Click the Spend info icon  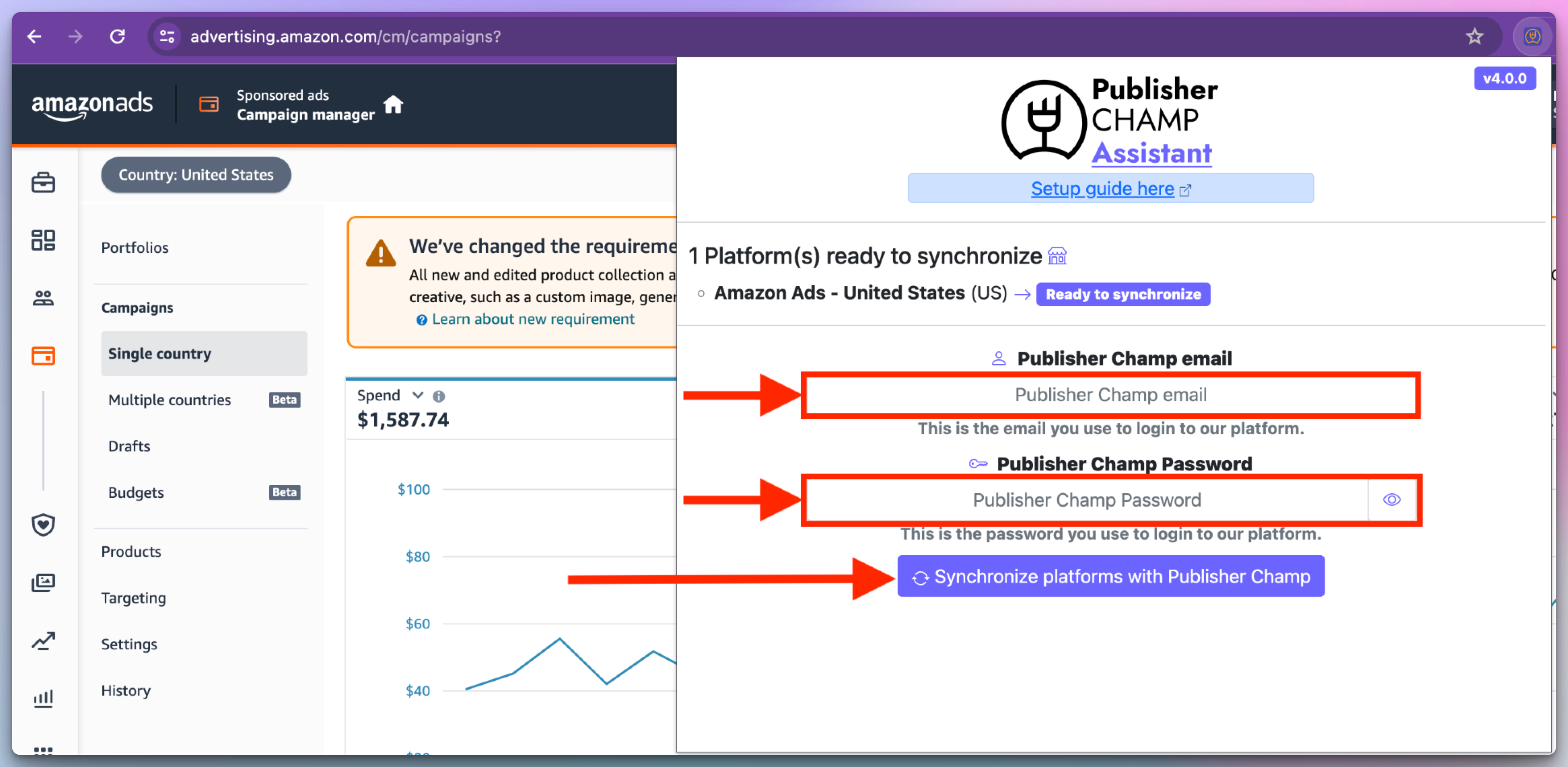pos(438,396)
